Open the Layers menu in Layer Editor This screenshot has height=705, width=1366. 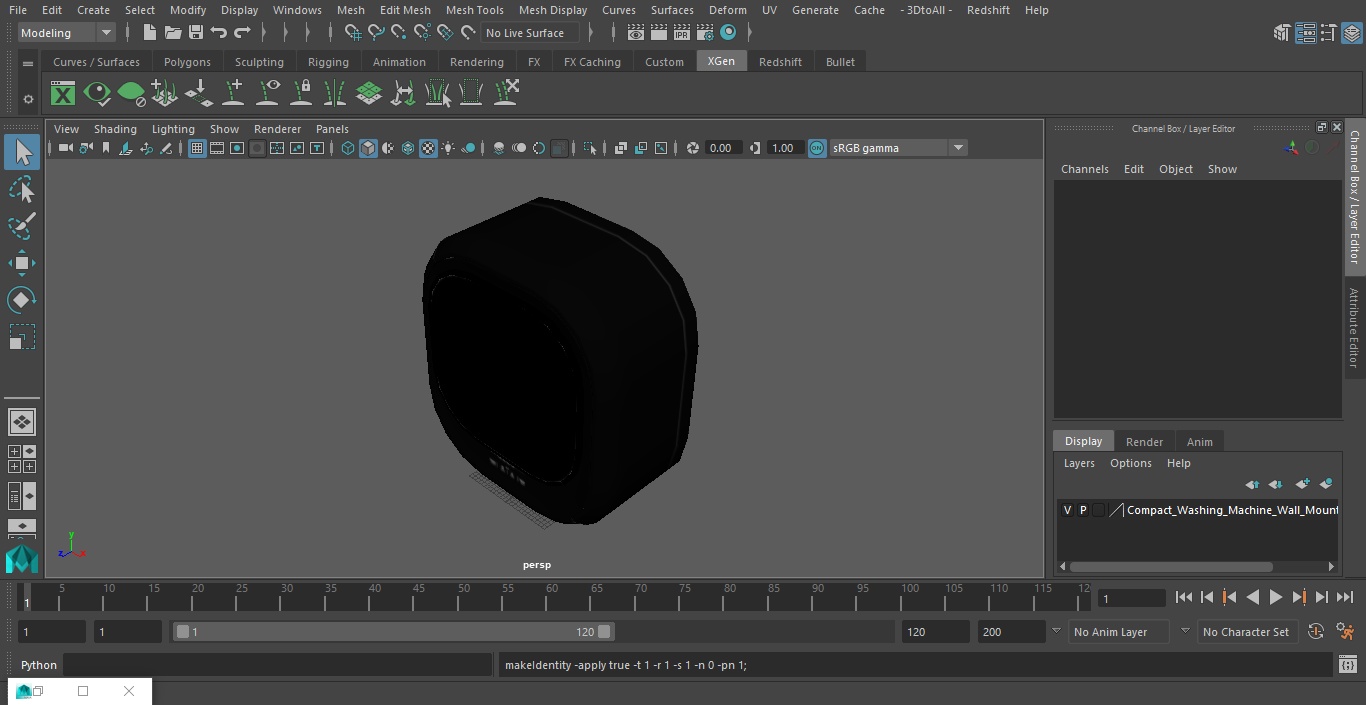(1078, 463)
